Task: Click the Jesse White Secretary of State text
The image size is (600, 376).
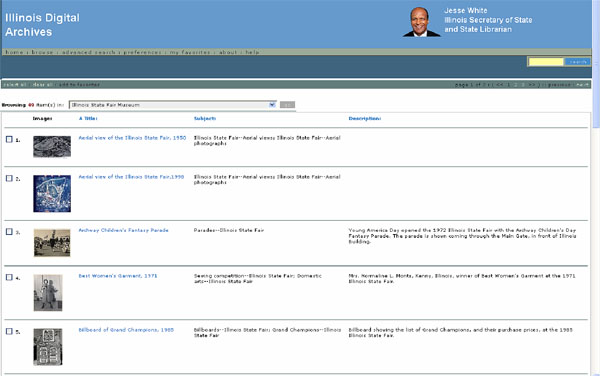Action: (x=488, y=20)
